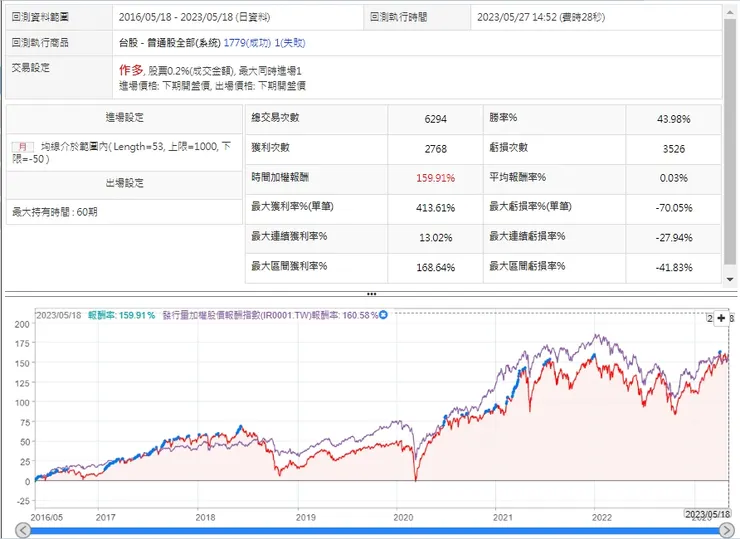Click the 回測執行商品 row label
Screen dimensions: 740x539
[40, 43]
